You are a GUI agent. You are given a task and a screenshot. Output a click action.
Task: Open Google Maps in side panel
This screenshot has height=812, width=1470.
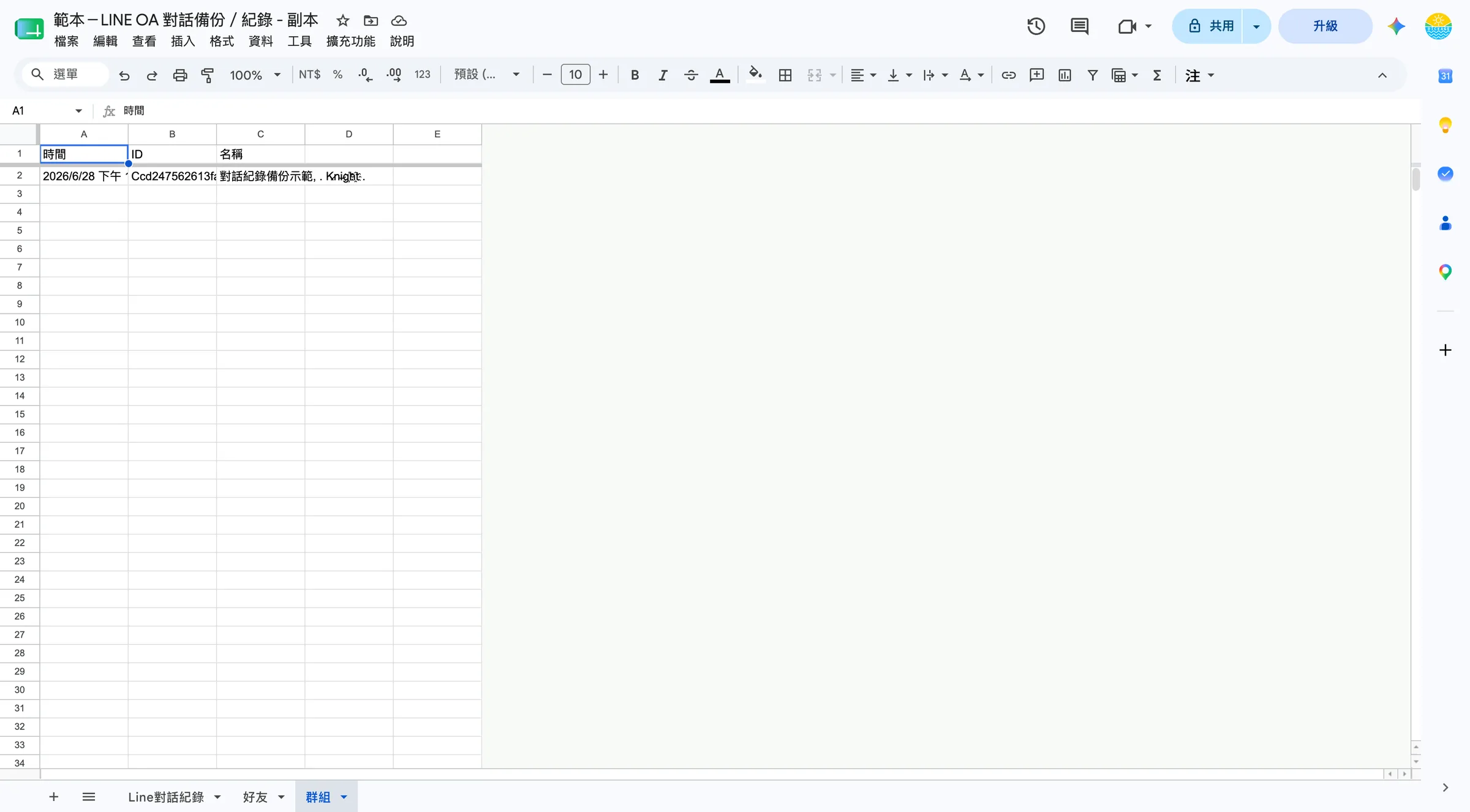(1445, 272)
